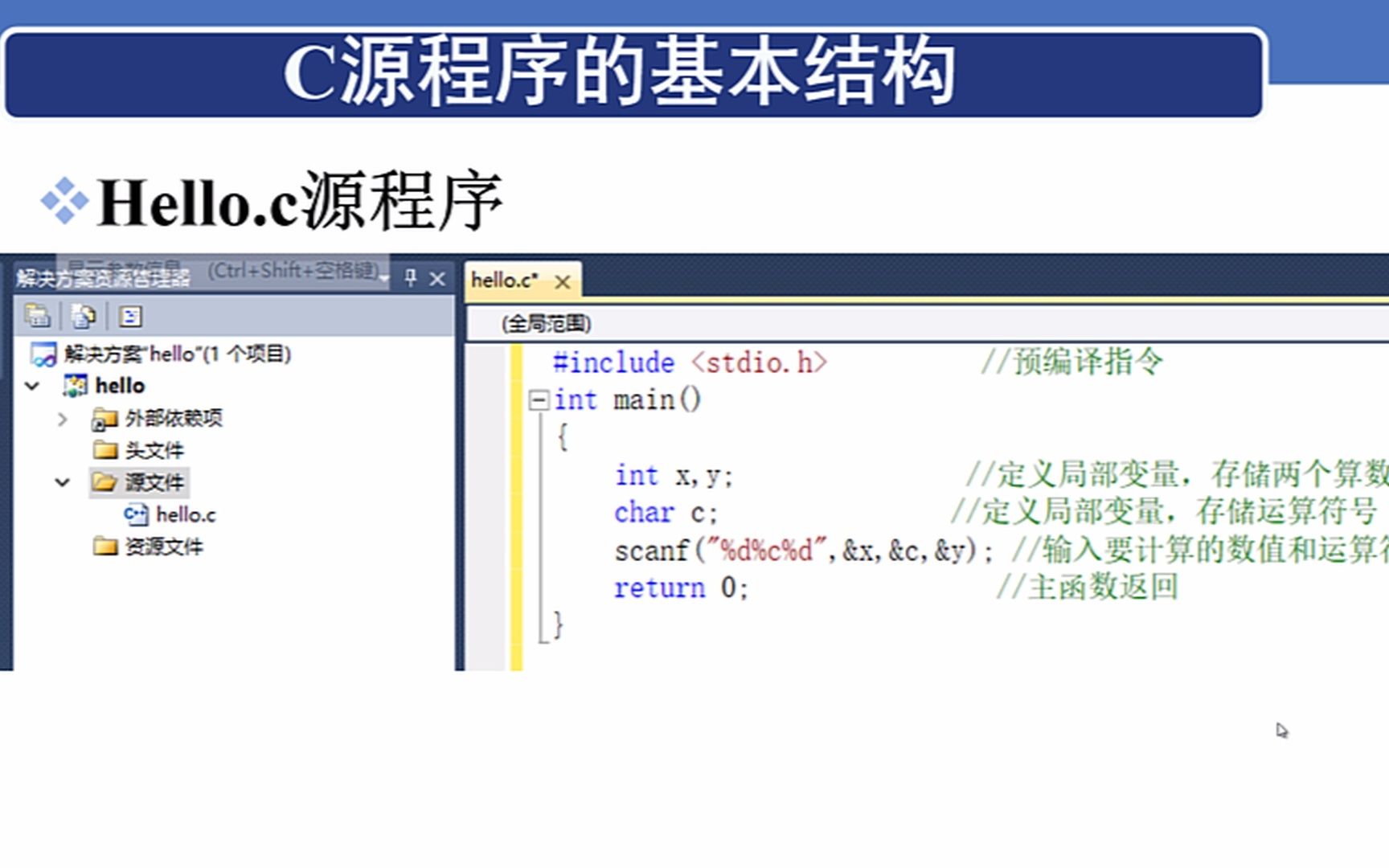Click the View Code toolbar icon
The height and width of the screenshot is (868, 1389).
pyautogui.click(x=130, y=316)
